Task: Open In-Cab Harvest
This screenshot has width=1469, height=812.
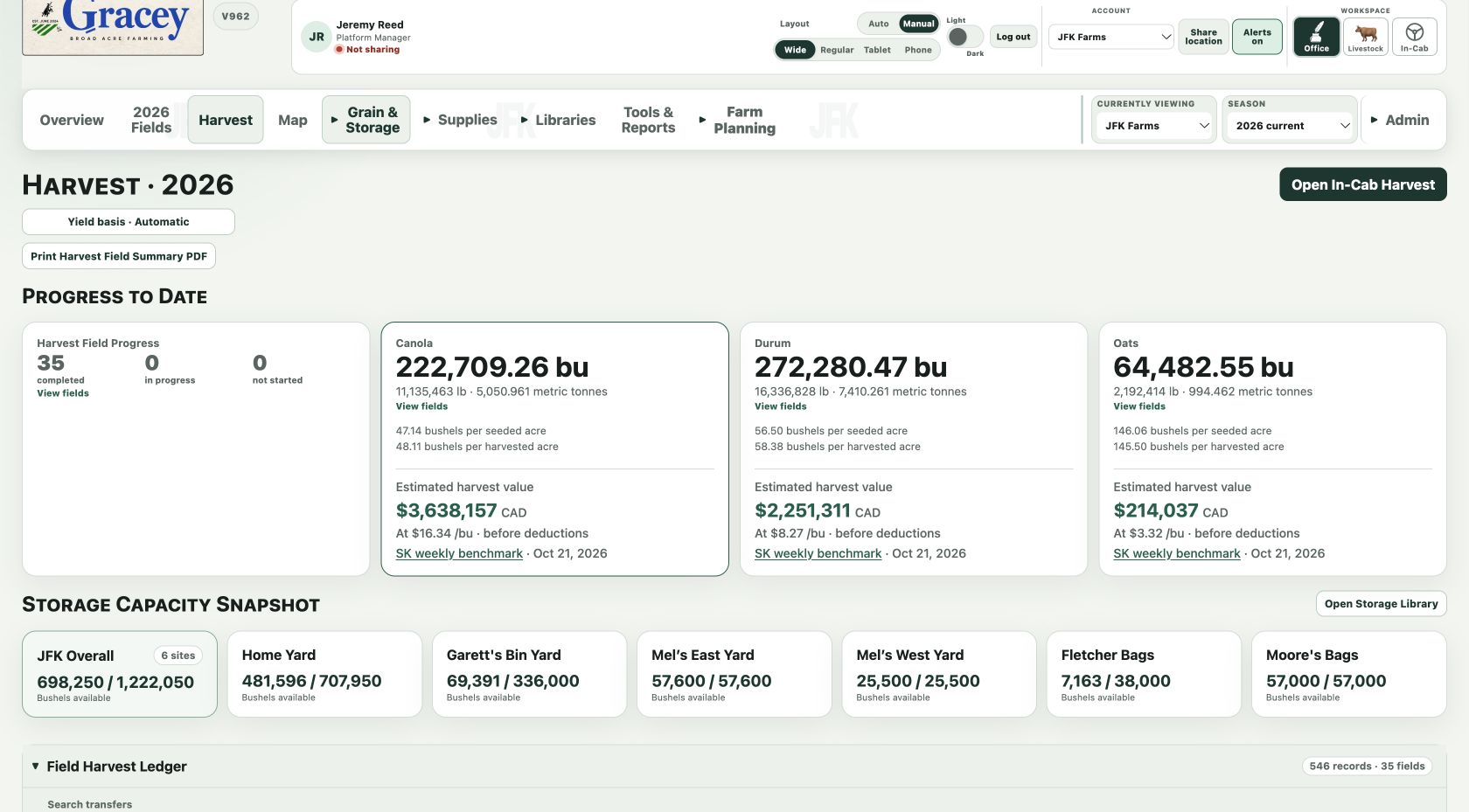Action: coord(1362,184)
